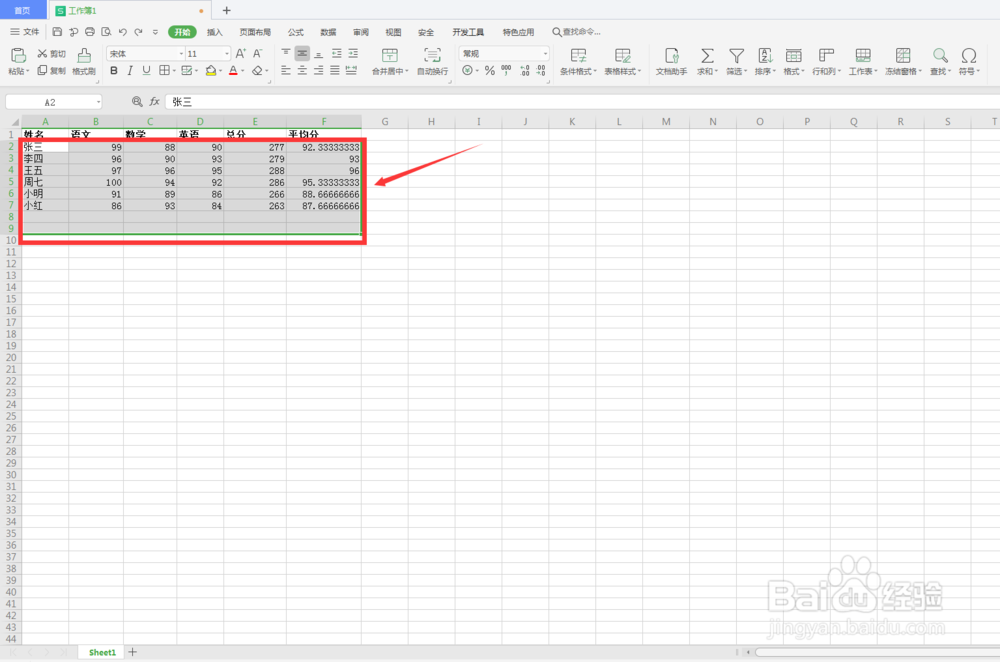Click the Paste clipboard icon
The image size is (1000, 662).
pos(18,55)
